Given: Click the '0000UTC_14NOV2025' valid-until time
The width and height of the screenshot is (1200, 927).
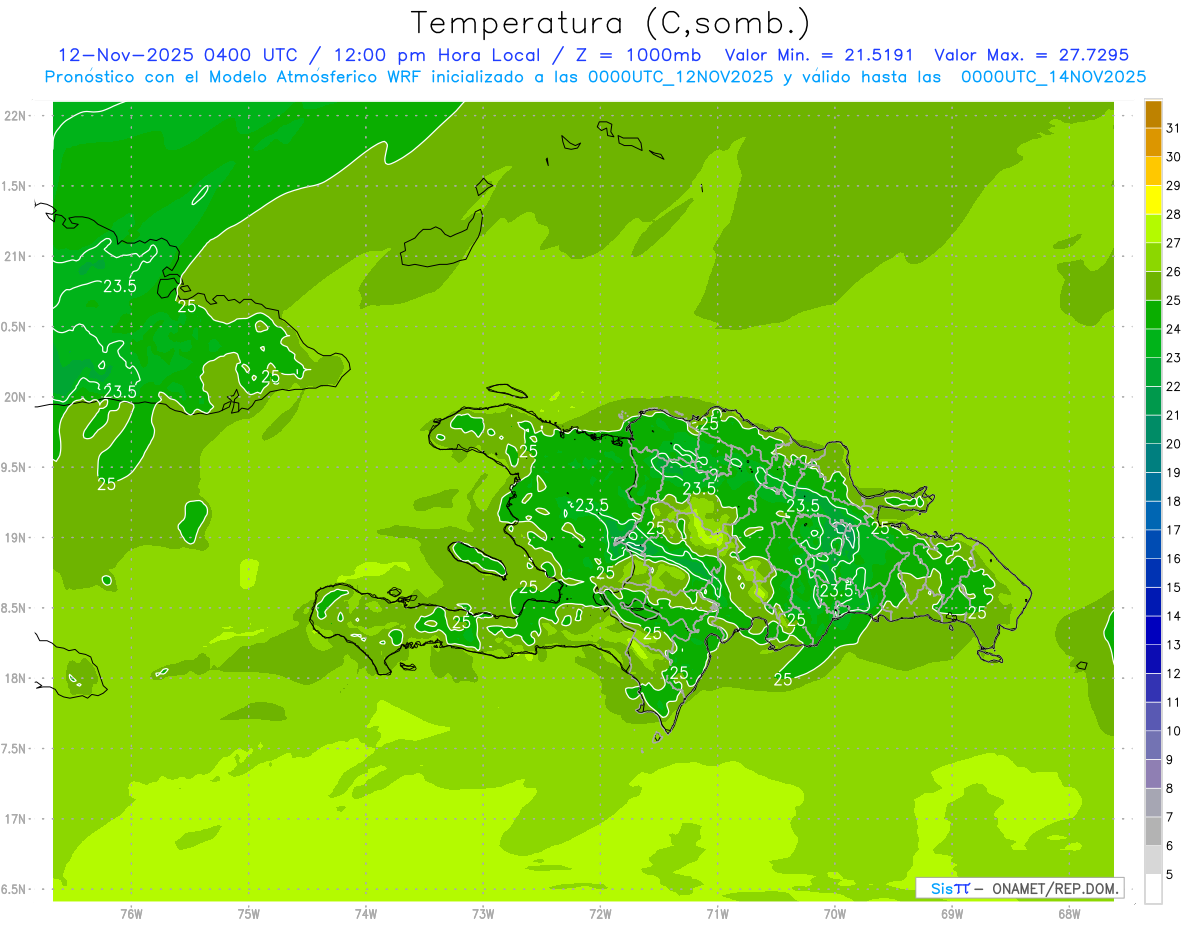Looking at the screenshot, I should [x=1053, y=76].
